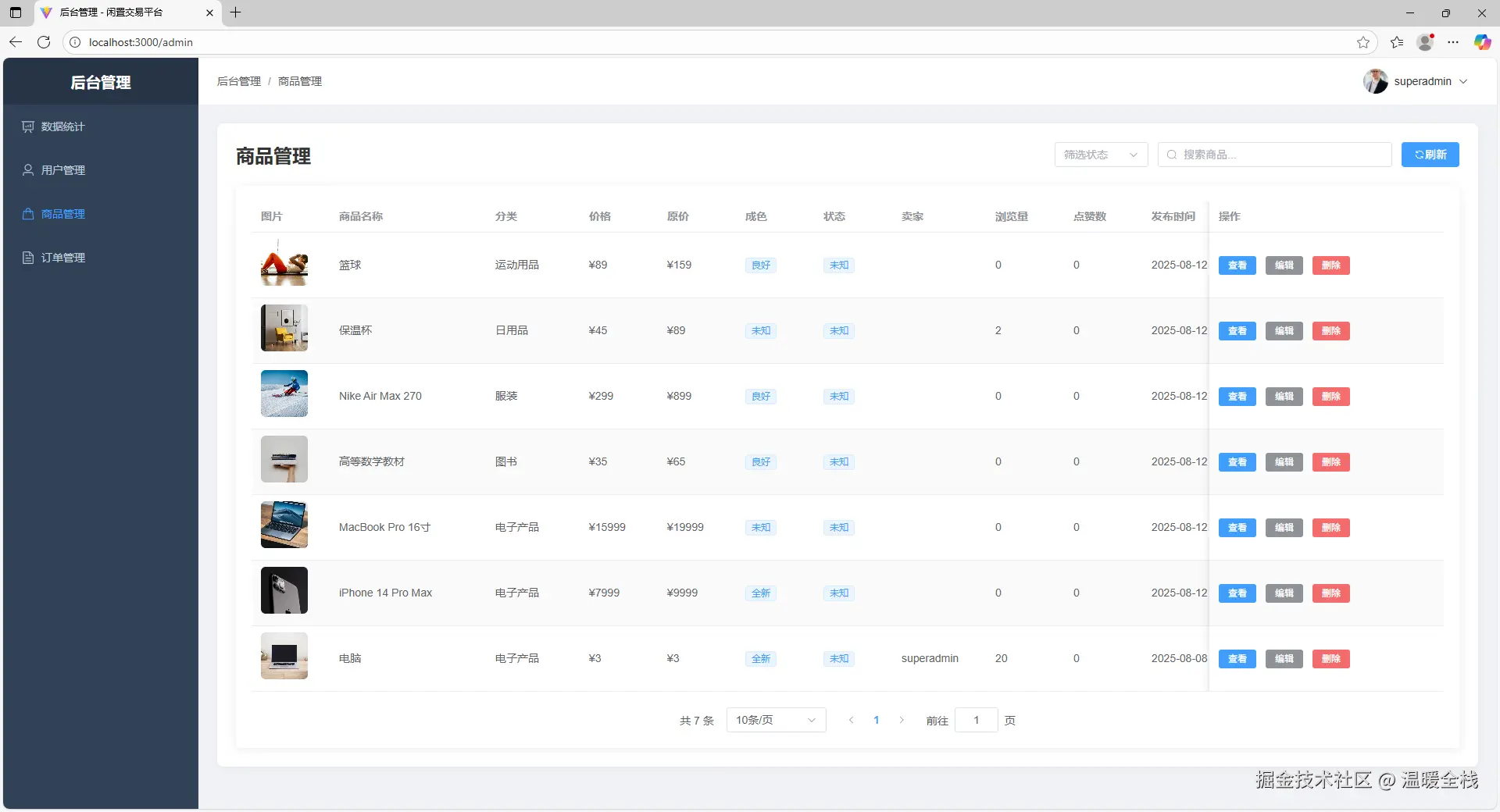Viewport: 1500px width, 812px height.
Task: Click the 后台管理 breadcrumb link
Action: click(x=239, y=81)
